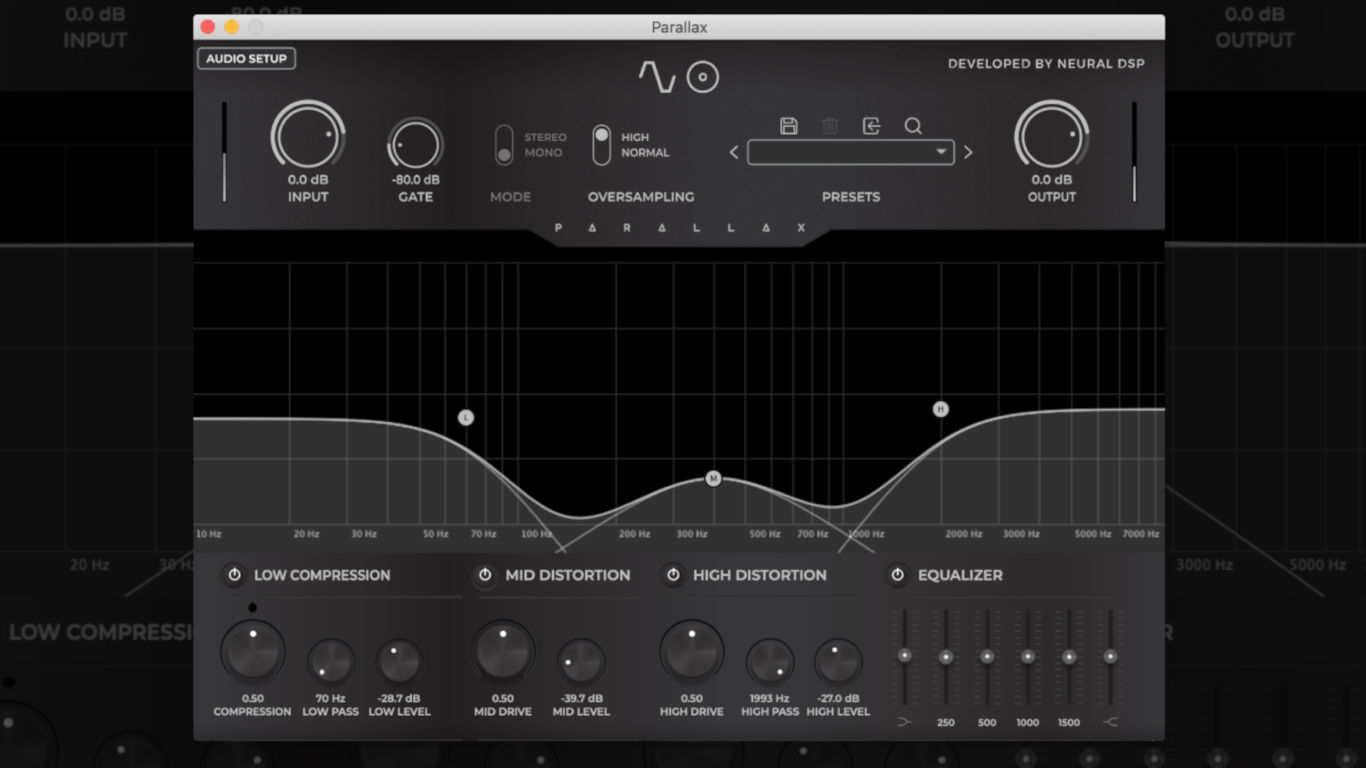Click the sine wave logo icon
1366x768 pixels.
tap(657, 77)
